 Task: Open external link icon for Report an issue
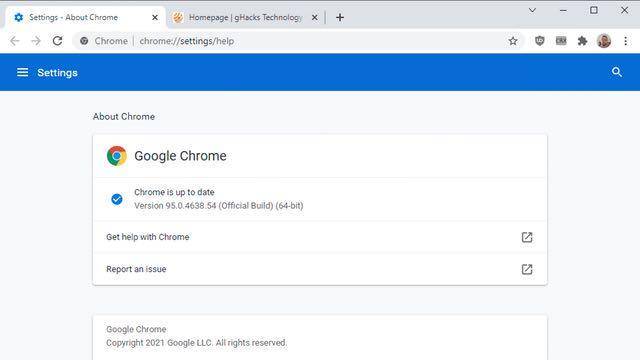click(x=527, y=269)
